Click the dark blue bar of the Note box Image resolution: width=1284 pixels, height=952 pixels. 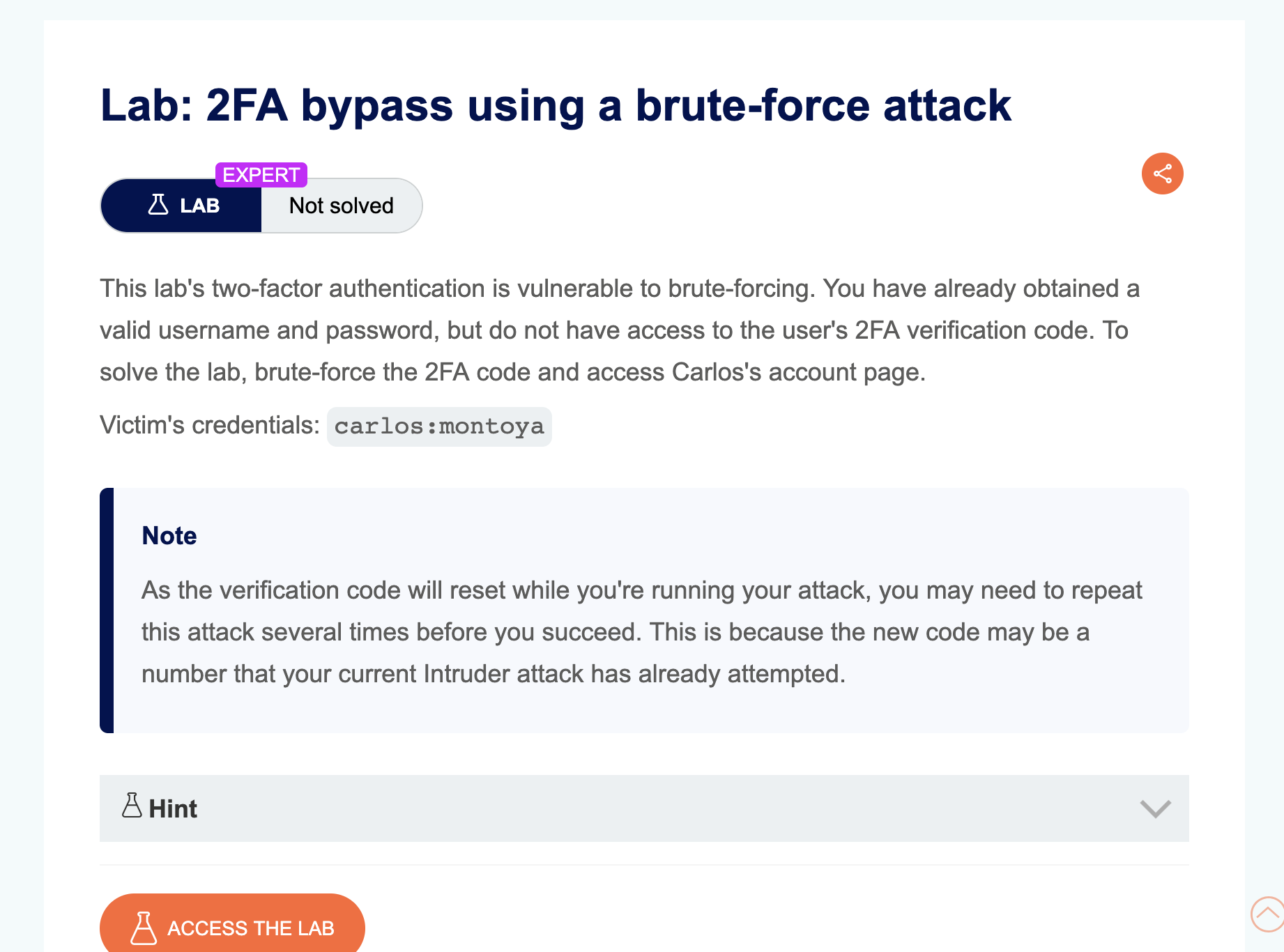point(107,611)
